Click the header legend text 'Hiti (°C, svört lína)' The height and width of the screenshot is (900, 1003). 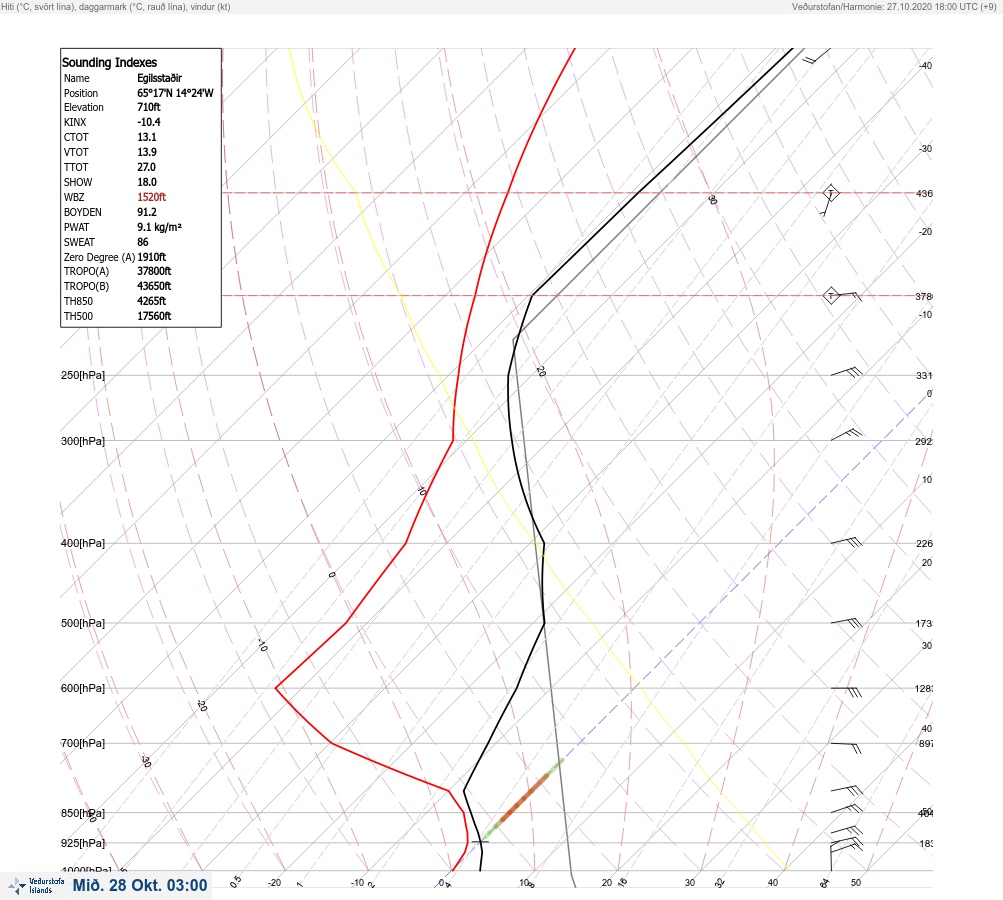click(38, 7)
